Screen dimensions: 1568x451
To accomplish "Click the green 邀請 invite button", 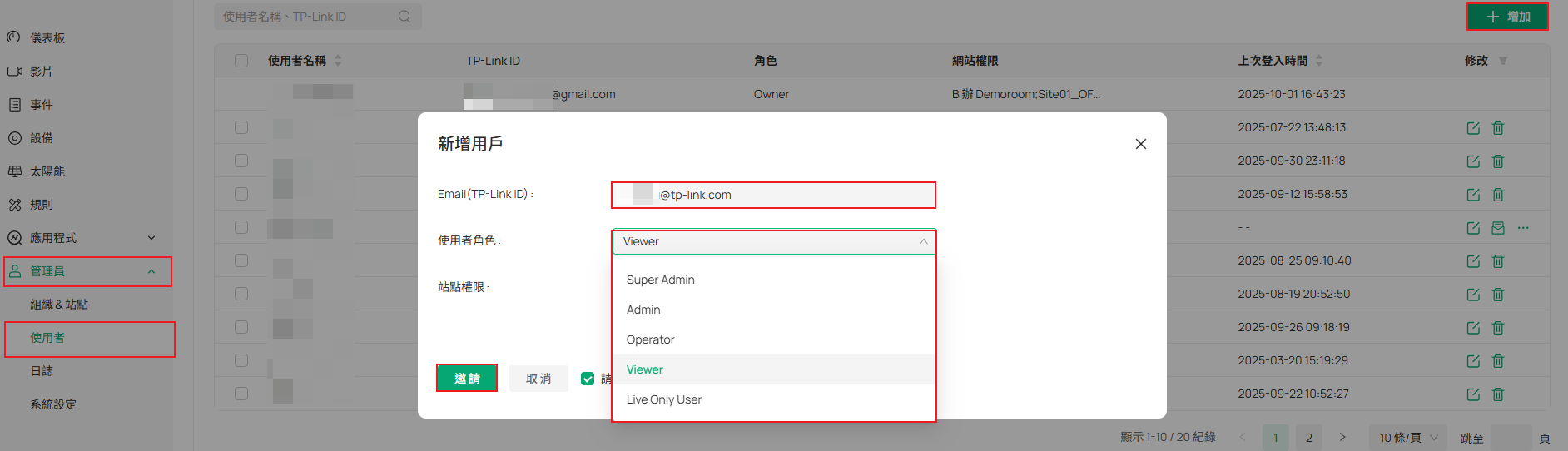I will 467,379.
